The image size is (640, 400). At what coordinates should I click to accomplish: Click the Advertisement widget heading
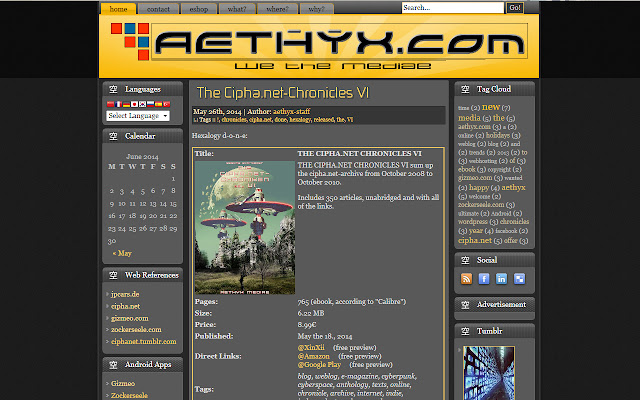(501, 304)
